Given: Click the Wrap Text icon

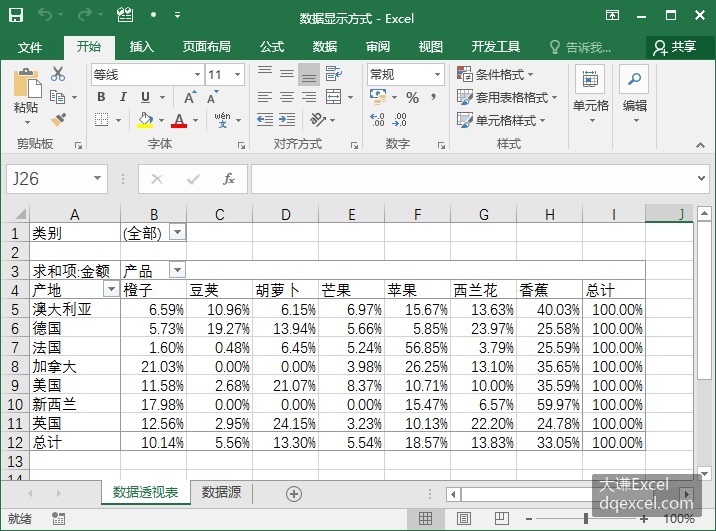Looking at the screenshot, I should click(x=334, y=74).
